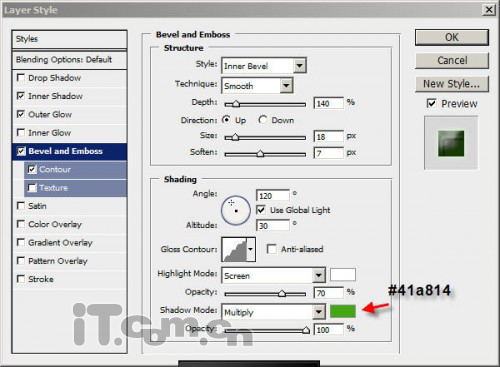This screenshot has width=500, height=367.
Task: Click the angle dial control
Action: [236, 210]
